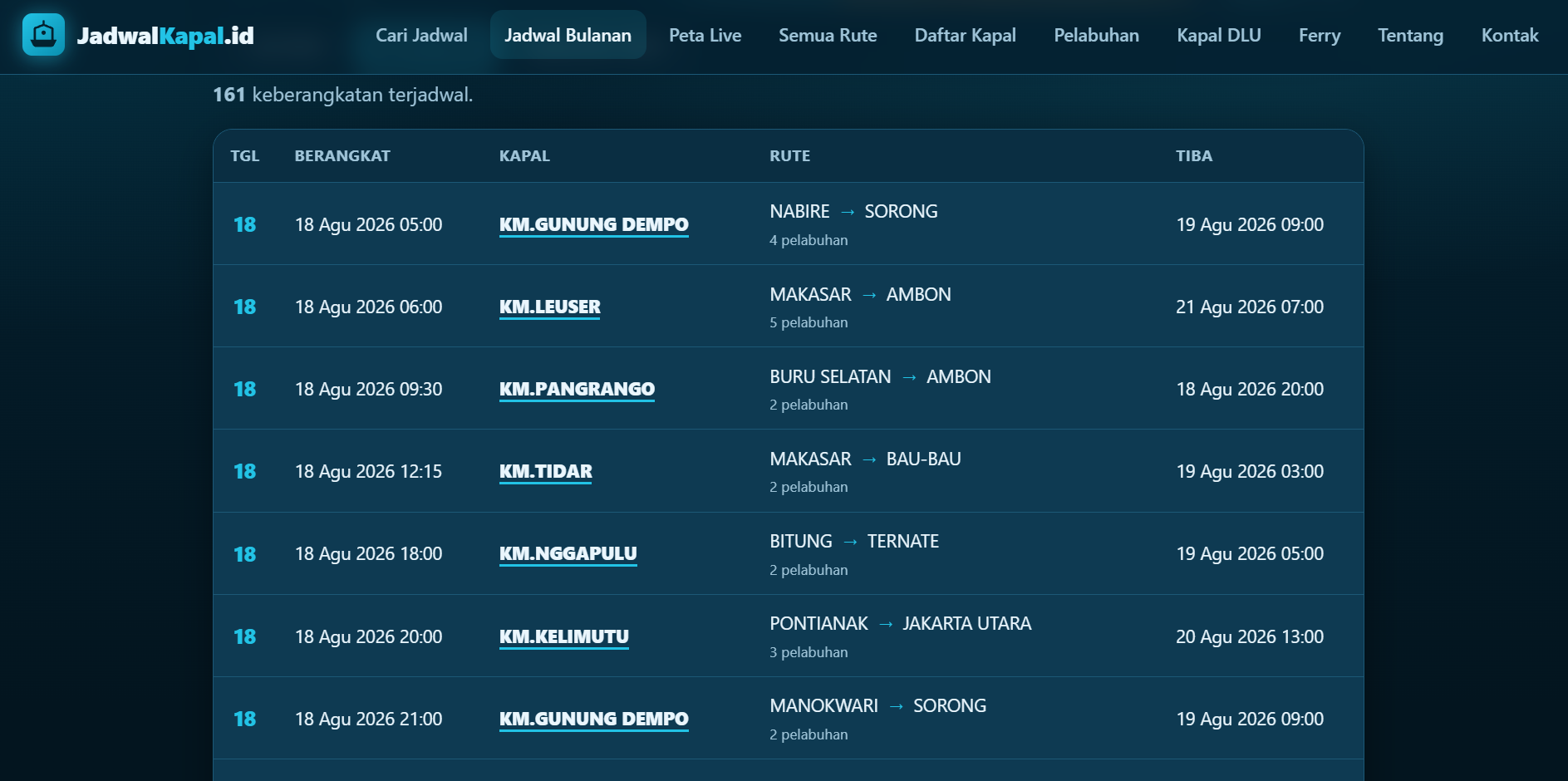Viewport: 1568px width, 781px height.
Task: Click the BERANGKAT column header
Action: tap(342, 156)
